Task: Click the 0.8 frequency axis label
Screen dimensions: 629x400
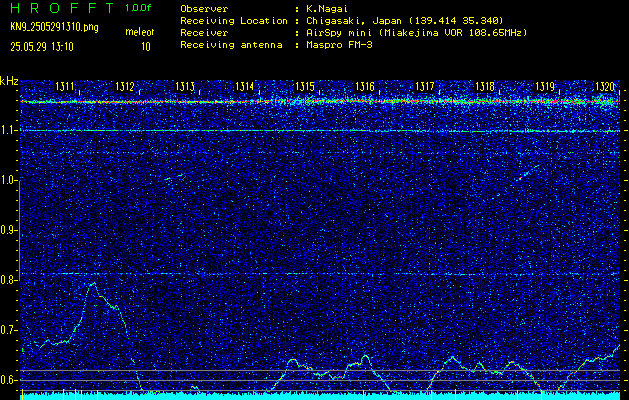Action: pos(8,280)
